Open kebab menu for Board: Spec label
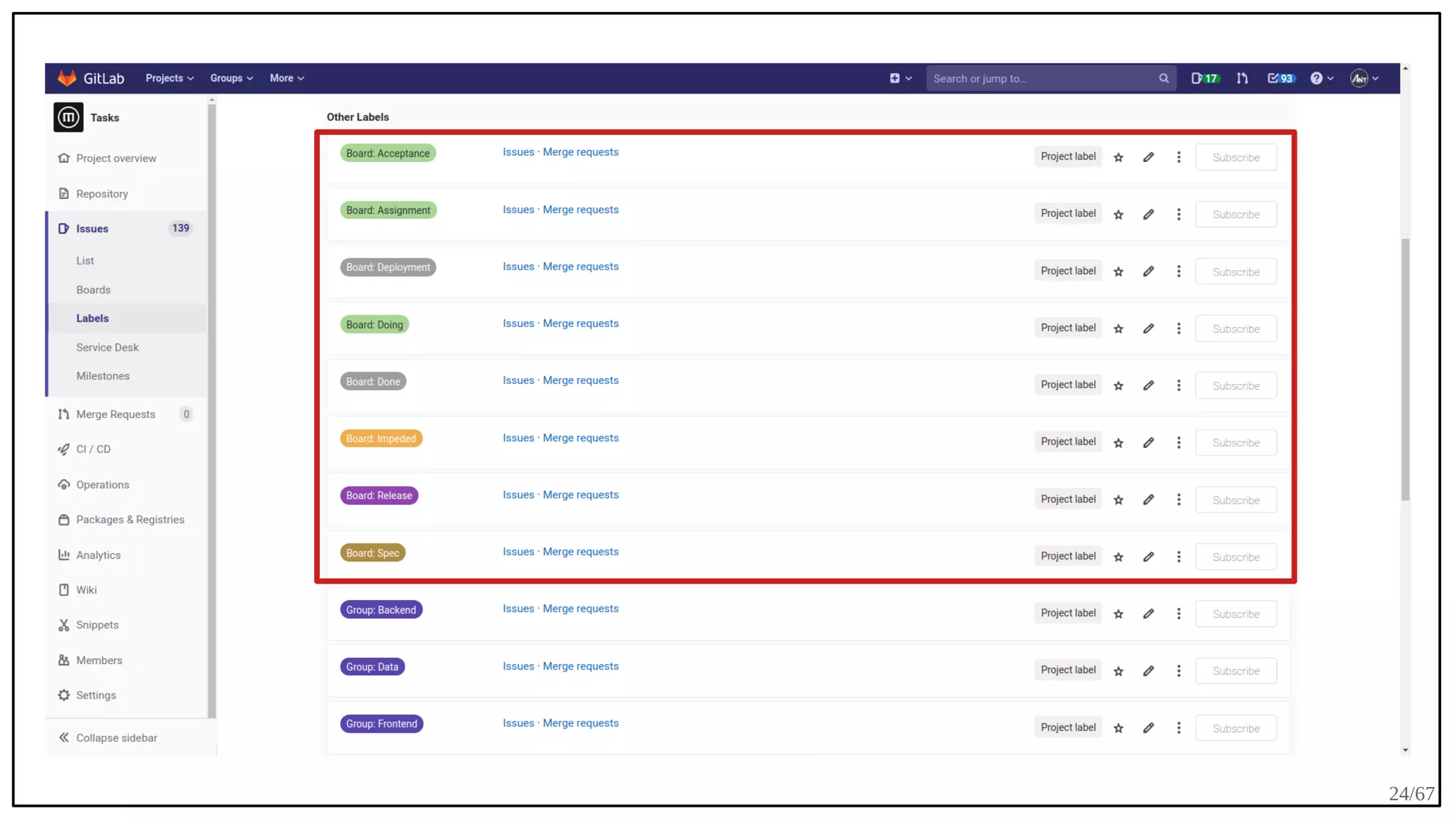The width and height of the screenshot is (1456, 819). (x=1178, y=557)
